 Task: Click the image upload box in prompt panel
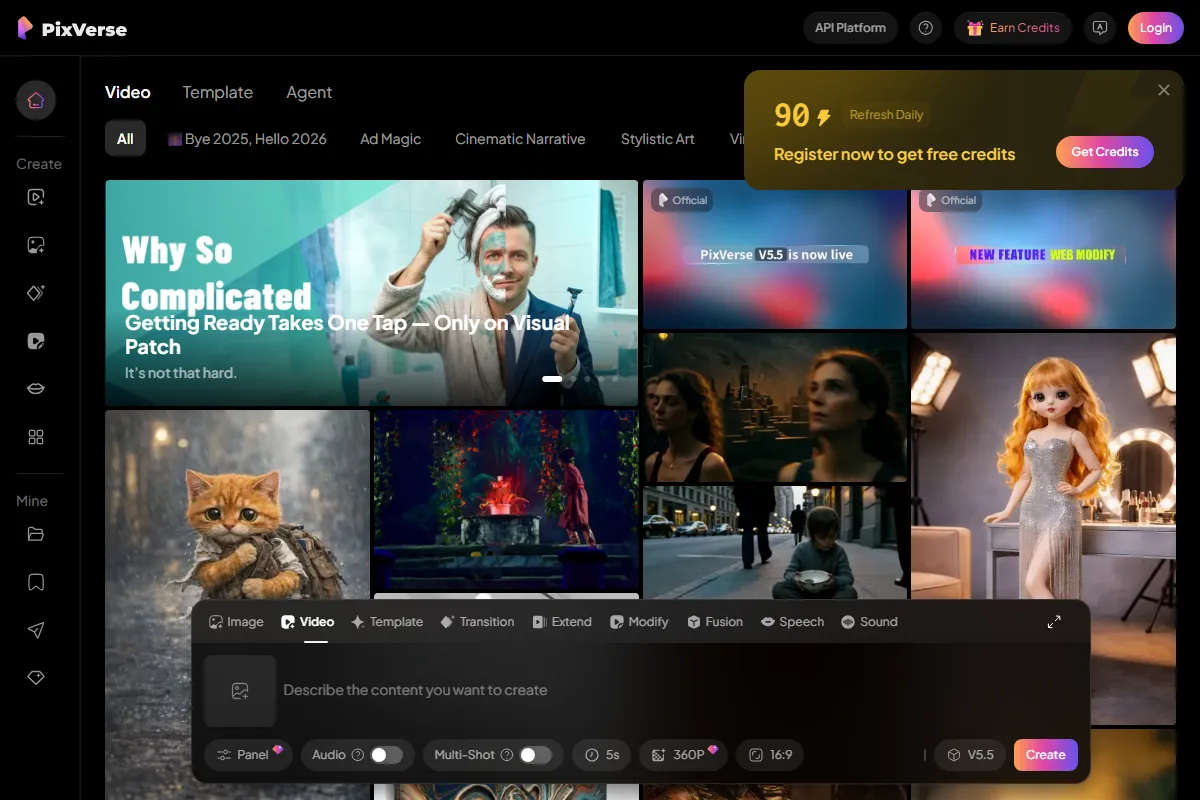240,691
